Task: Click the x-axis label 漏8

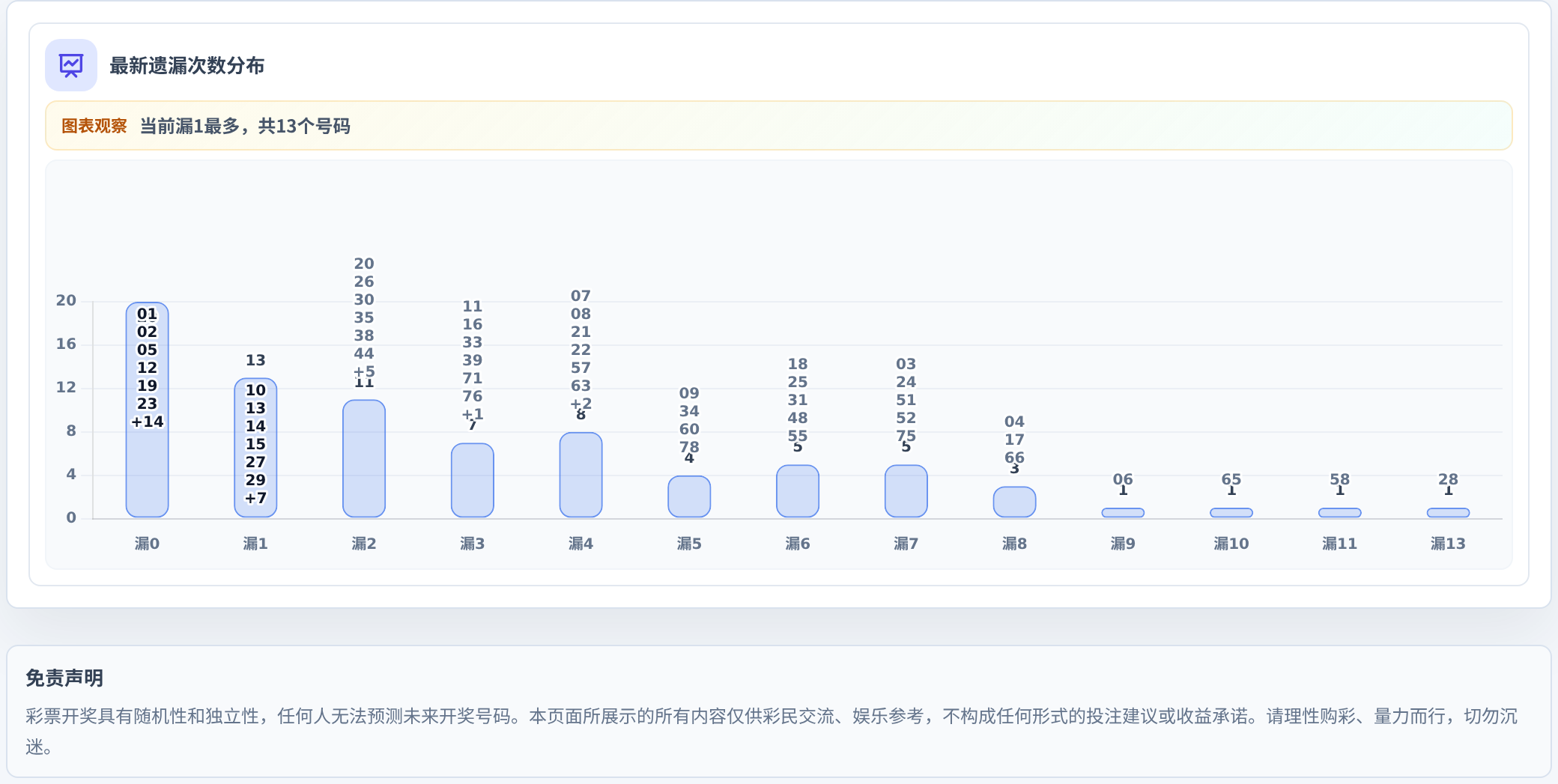Action: [x=1014, y=544]
